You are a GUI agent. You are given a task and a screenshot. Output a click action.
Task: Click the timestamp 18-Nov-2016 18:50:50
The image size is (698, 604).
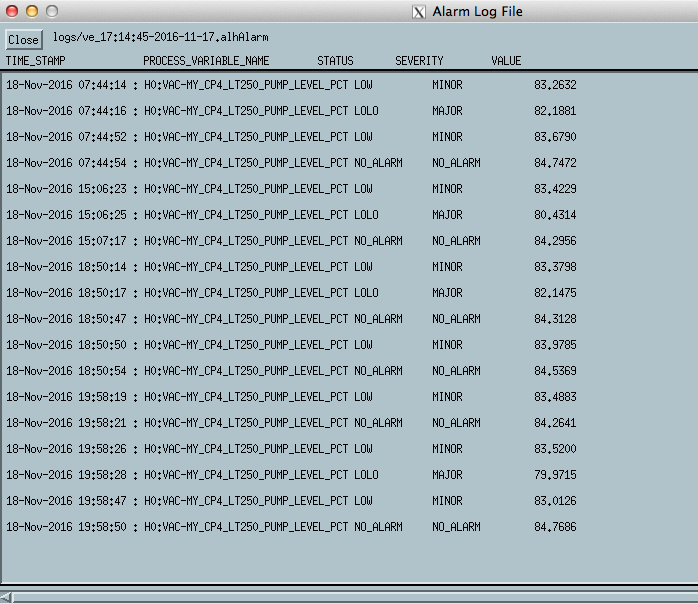click(x=66, y=345)
